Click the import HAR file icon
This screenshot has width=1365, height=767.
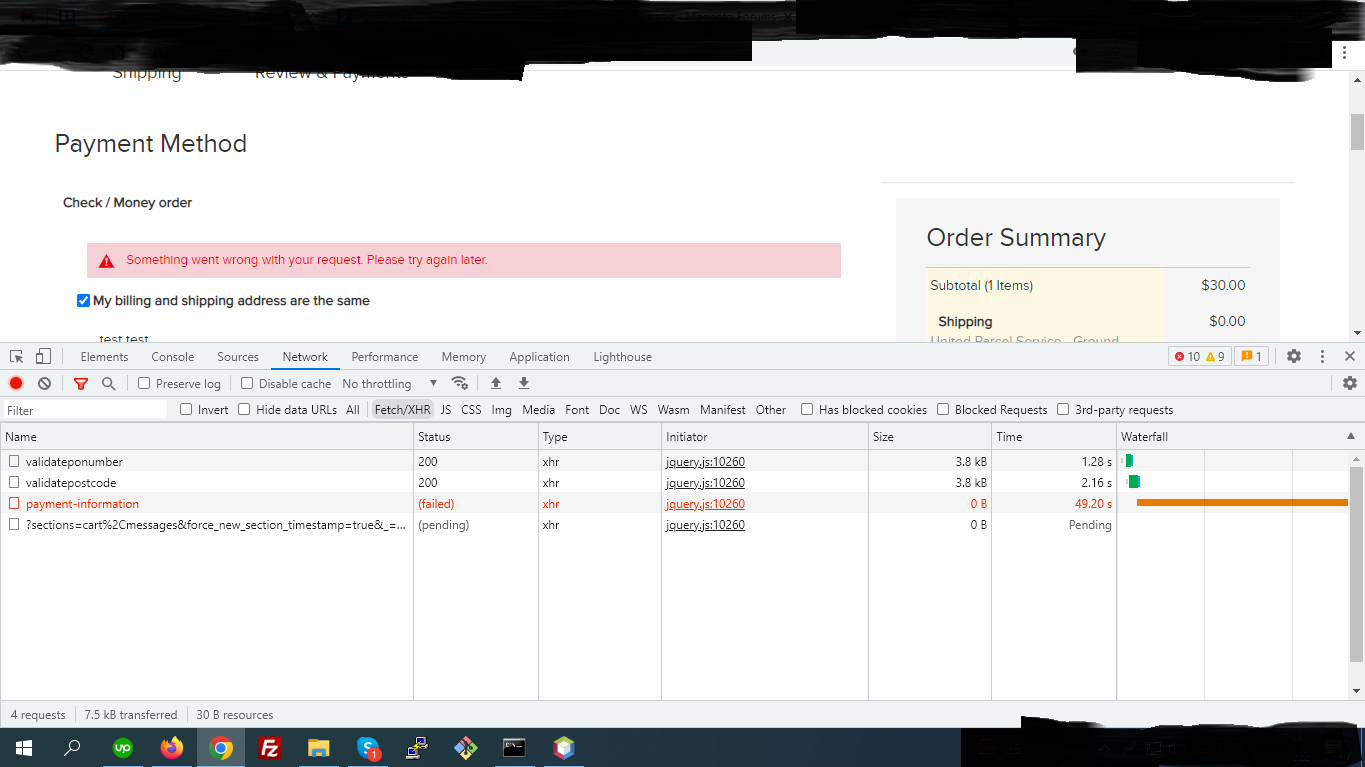[496, 384]
